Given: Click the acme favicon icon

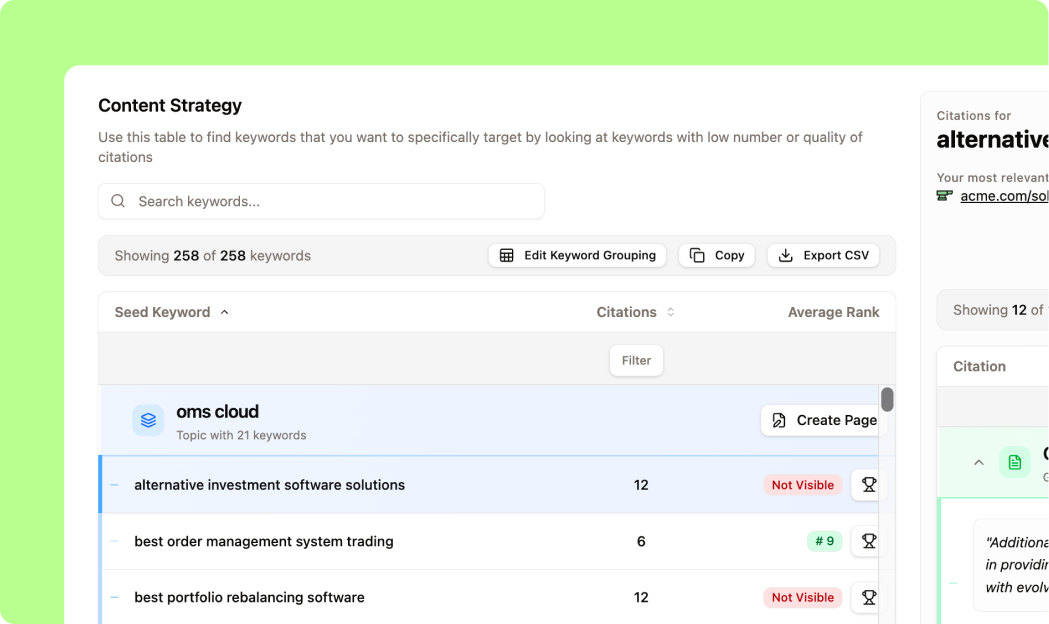Looking at the screenshot, I should pyautogui.click(x=944, y=195).
